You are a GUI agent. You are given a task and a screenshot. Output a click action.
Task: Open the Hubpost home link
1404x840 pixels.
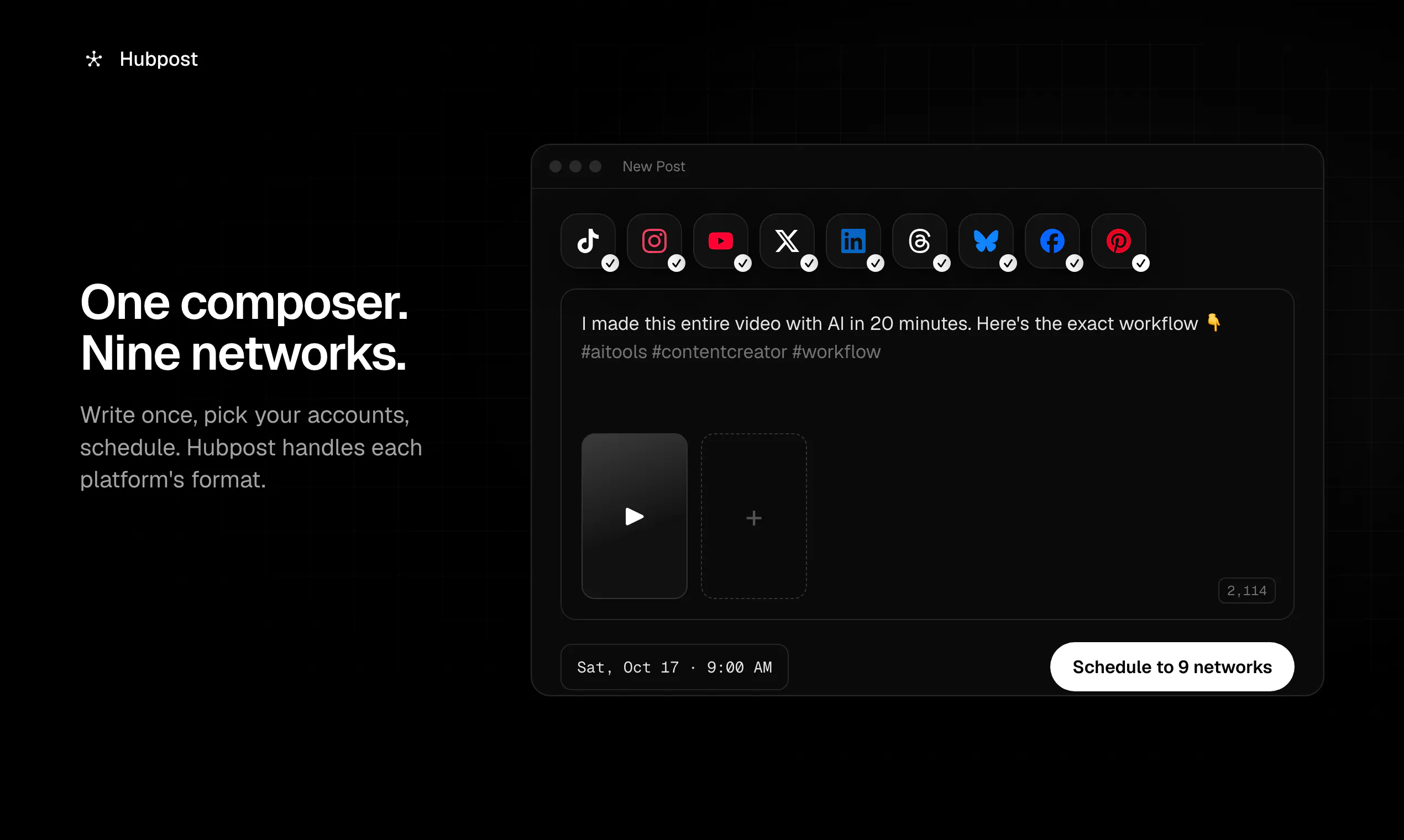[142, 59]
